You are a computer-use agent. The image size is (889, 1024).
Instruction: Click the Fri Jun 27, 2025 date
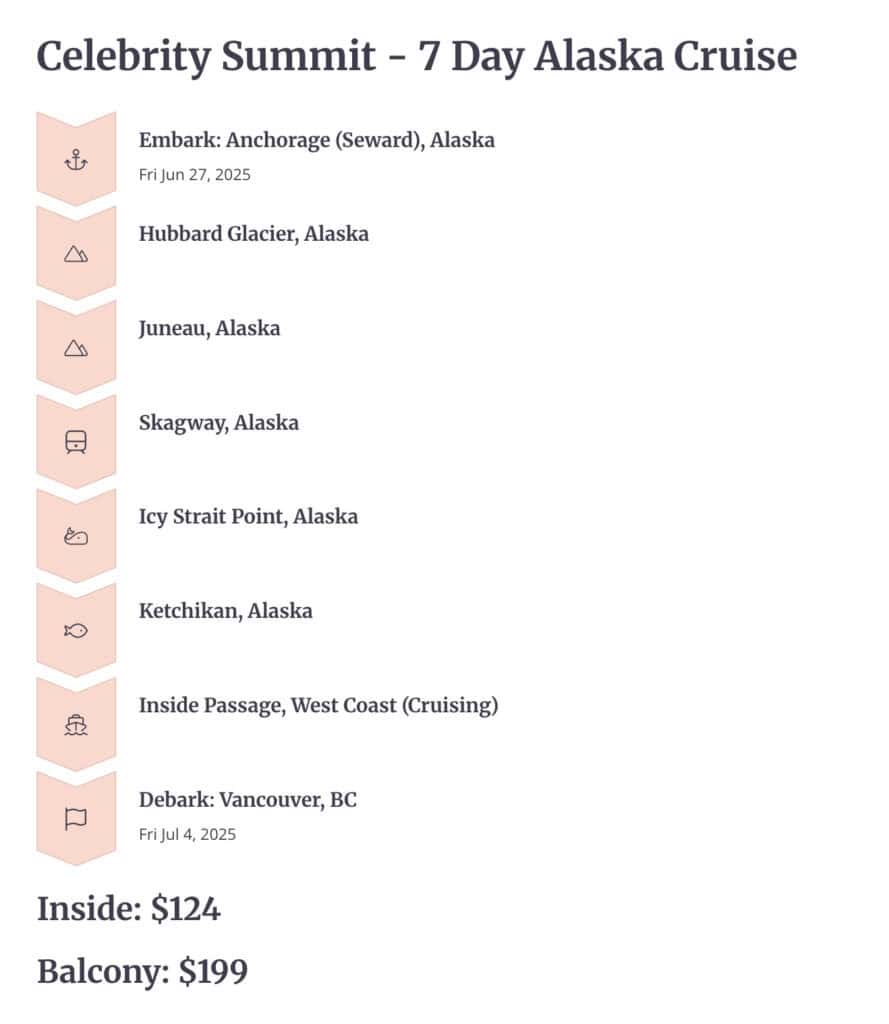coord(194,174)
